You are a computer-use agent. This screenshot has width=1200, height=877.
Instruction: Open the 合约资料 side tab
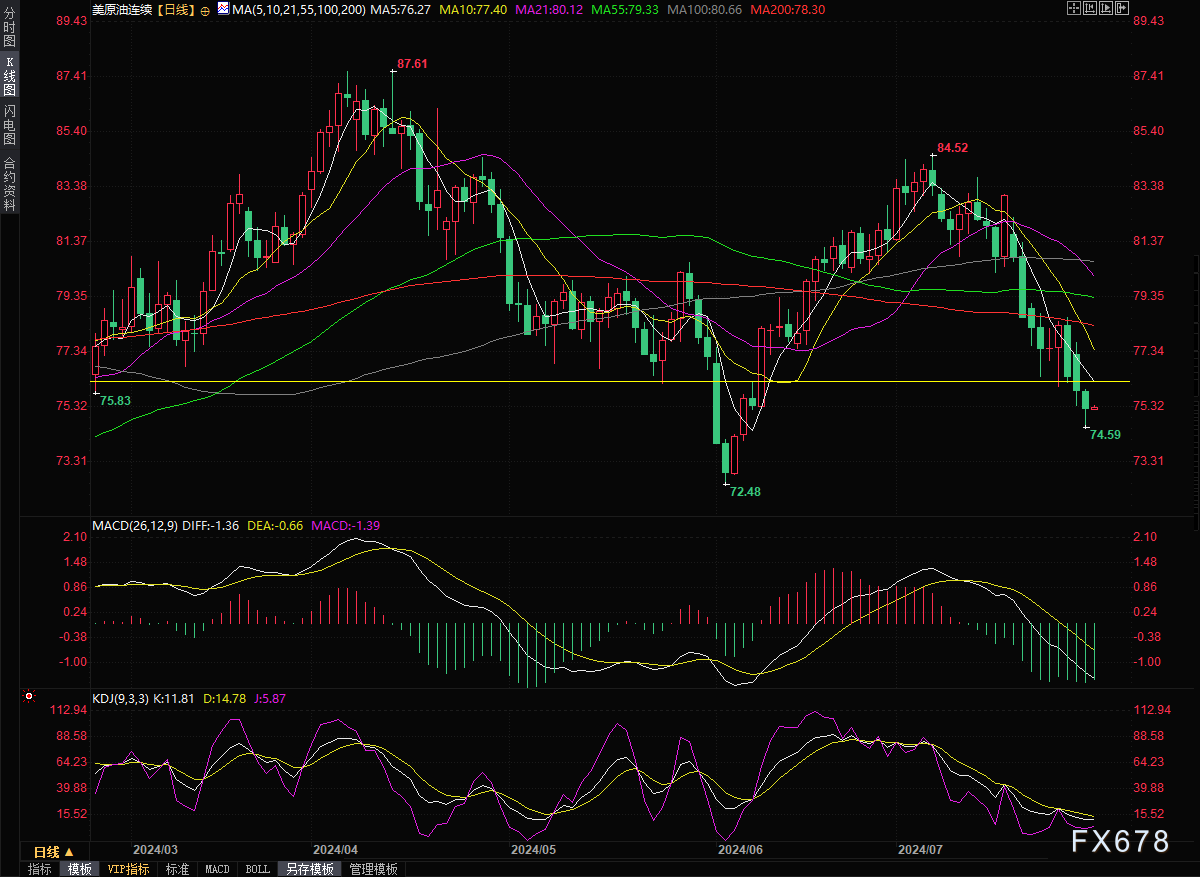coord(10,183)
